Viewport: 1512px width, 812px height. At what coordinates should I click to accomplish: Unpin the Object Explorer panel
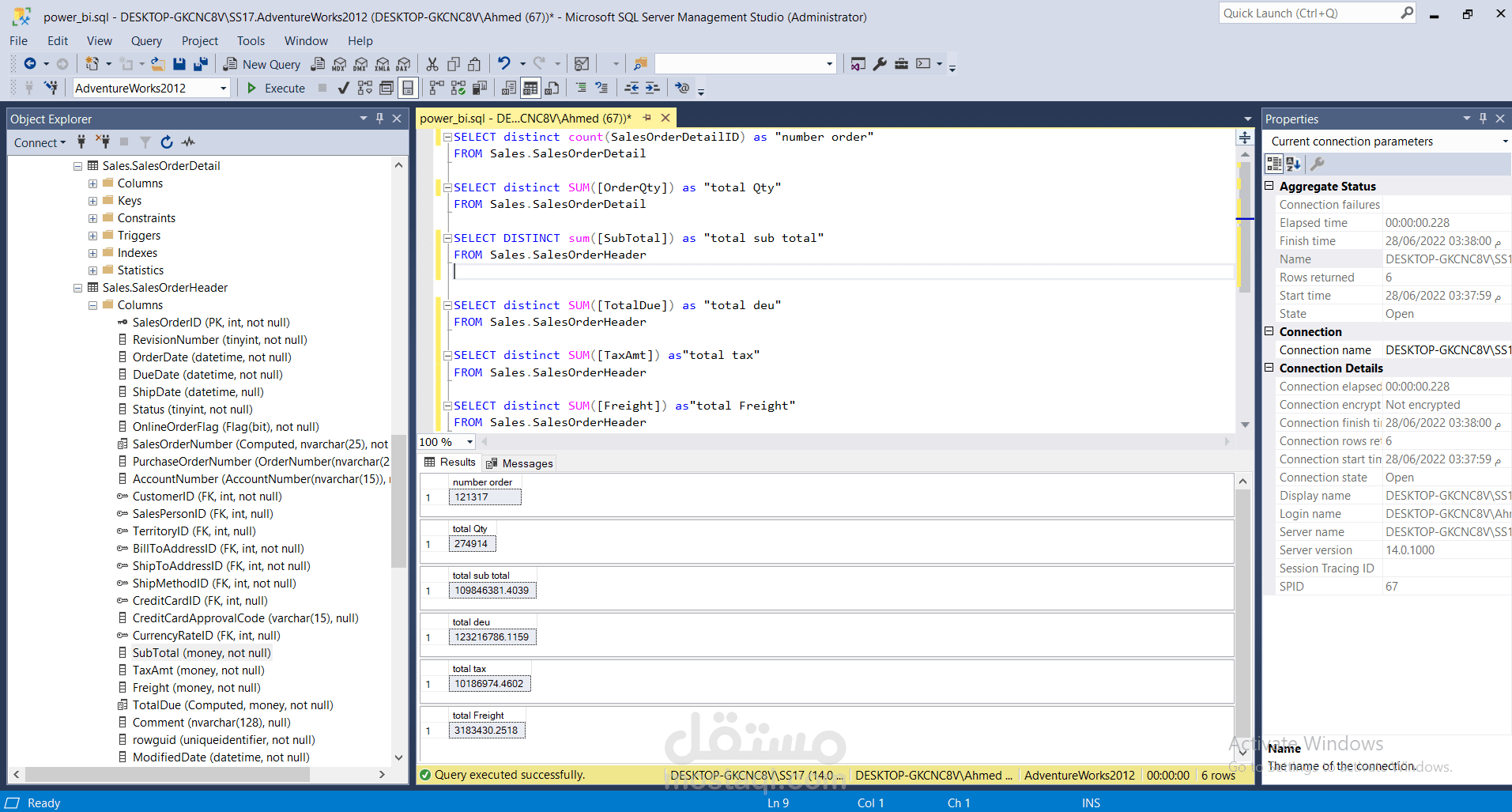click(379, 118)
